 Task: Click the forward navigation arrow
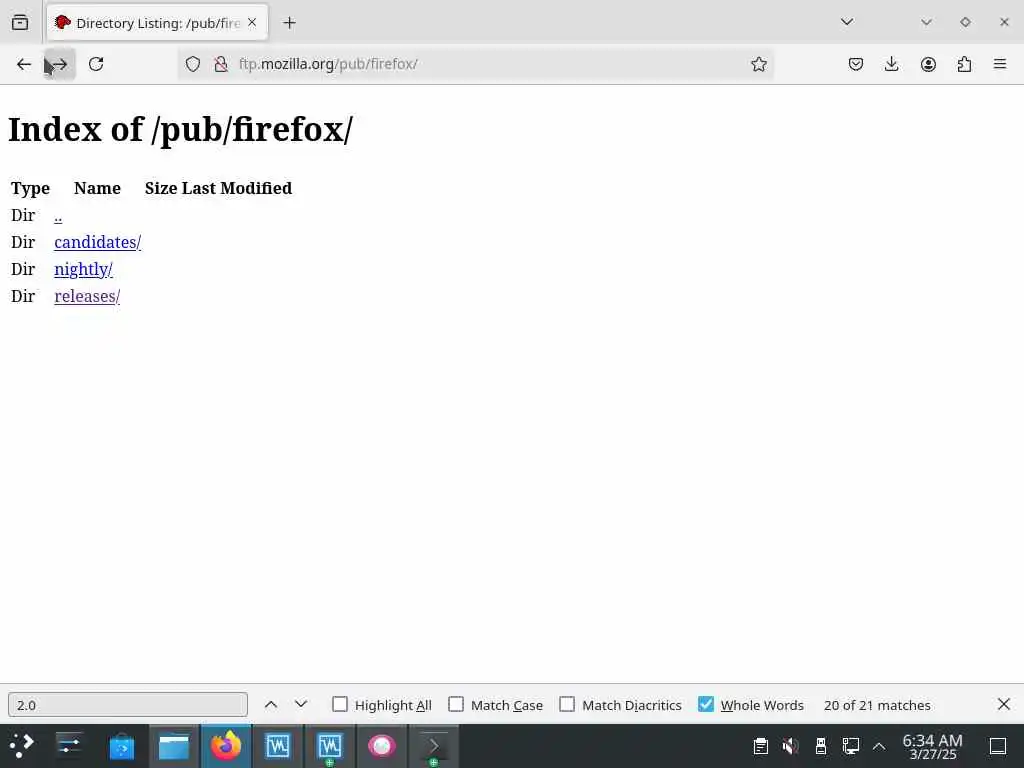tap(59, 64)
